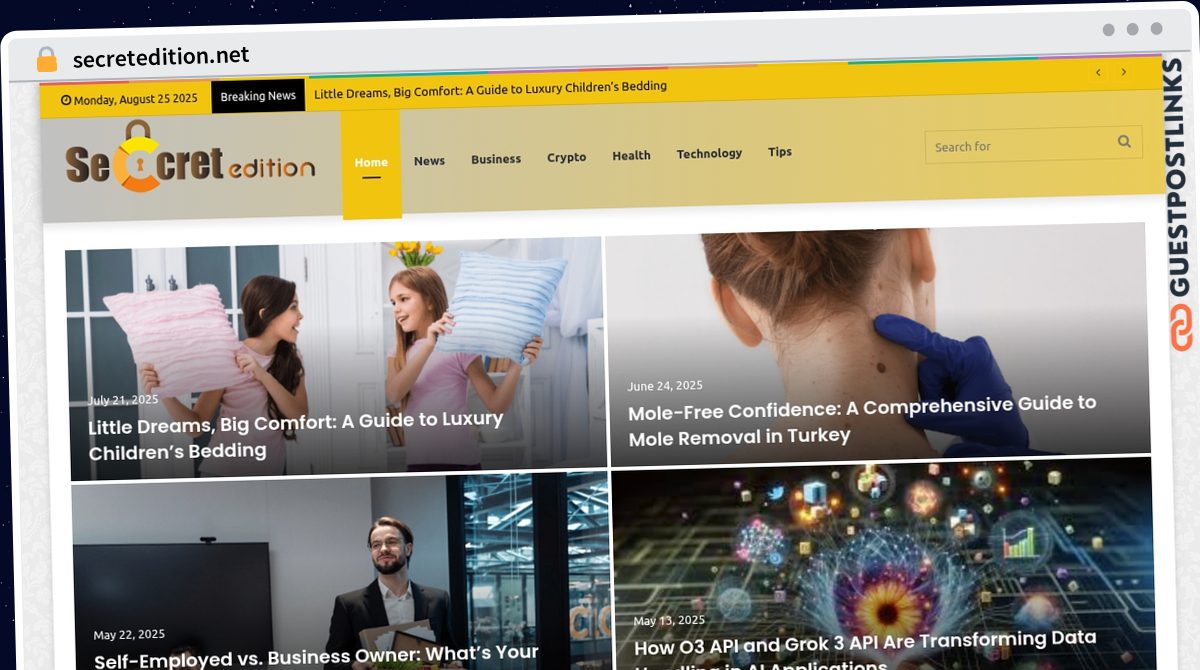Viewport: 1200px width, 670px height.
Task: Open the Little Dreams, Big Comfort article title
Action: pyautogui.click(x=295, y=435)
